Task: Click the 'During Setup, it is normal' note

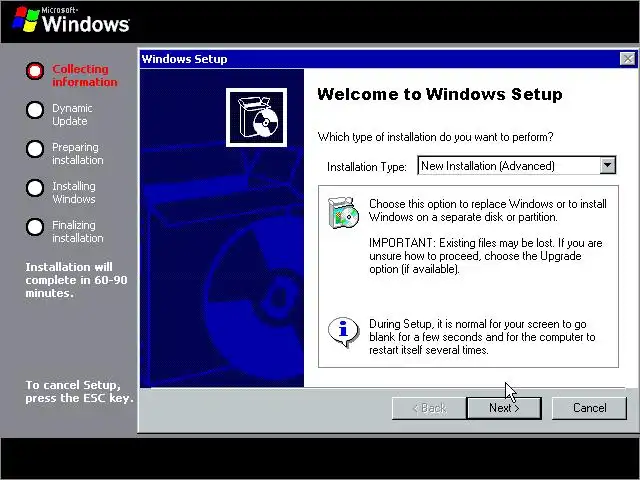Action: click(482, 337)
